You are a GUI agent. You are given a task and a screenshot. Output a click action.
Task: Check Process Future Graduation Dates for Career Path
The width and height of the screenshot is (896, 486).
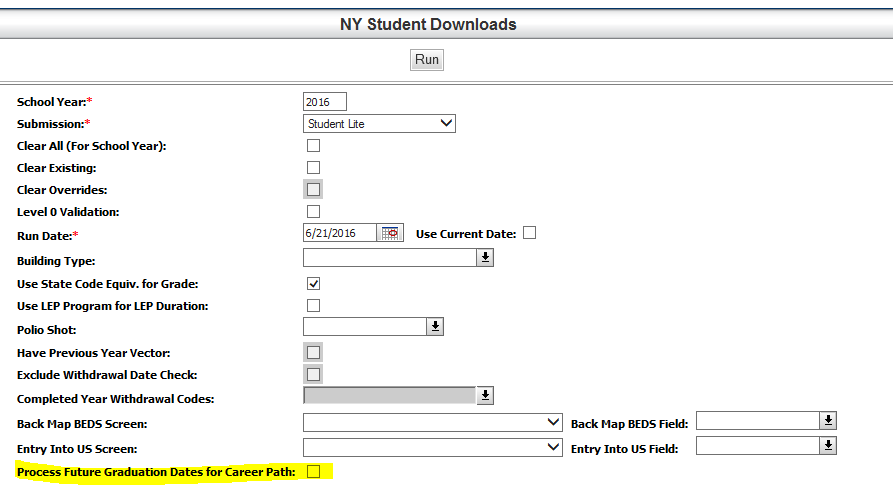(313, 471)
